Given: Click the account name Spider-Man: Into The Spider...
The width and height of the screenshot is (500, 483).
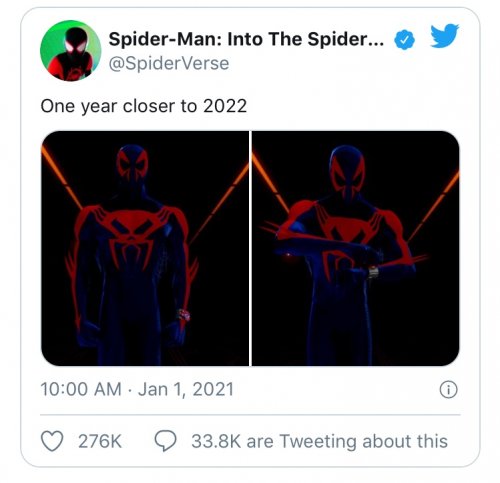Looking at the screenshot, I should pyautogui.click(x=246, y=39).
